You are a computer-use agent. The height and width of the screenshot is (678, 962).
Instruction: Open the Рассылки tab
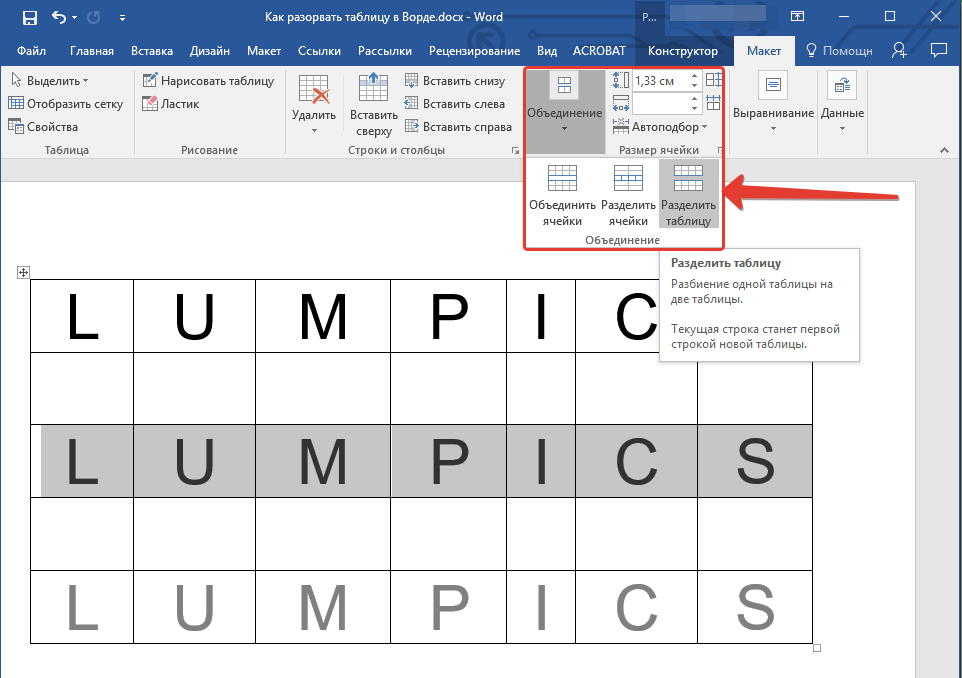[385, 51]
